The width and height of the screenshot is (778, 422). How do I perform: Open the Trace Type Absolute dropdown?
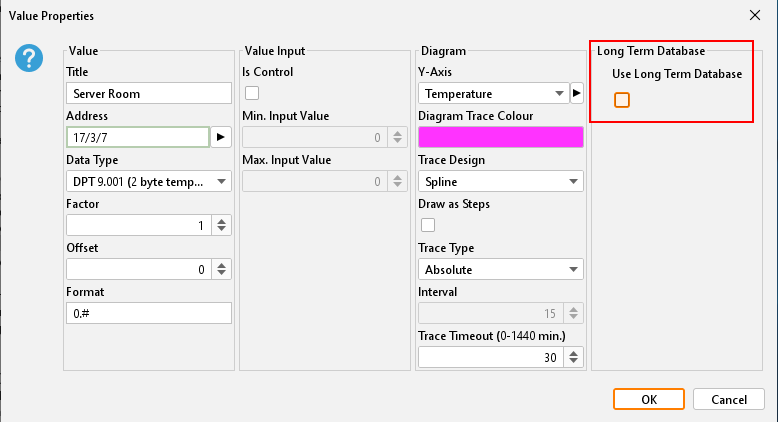501,269
